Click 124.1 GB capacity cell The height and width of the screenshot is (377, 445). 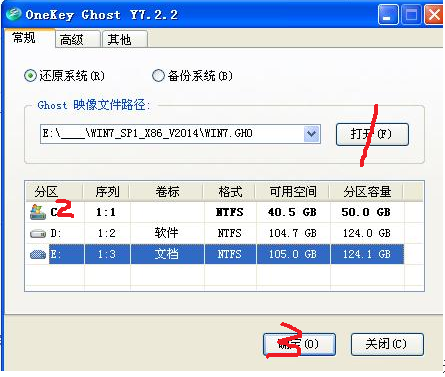click(367, 255)
